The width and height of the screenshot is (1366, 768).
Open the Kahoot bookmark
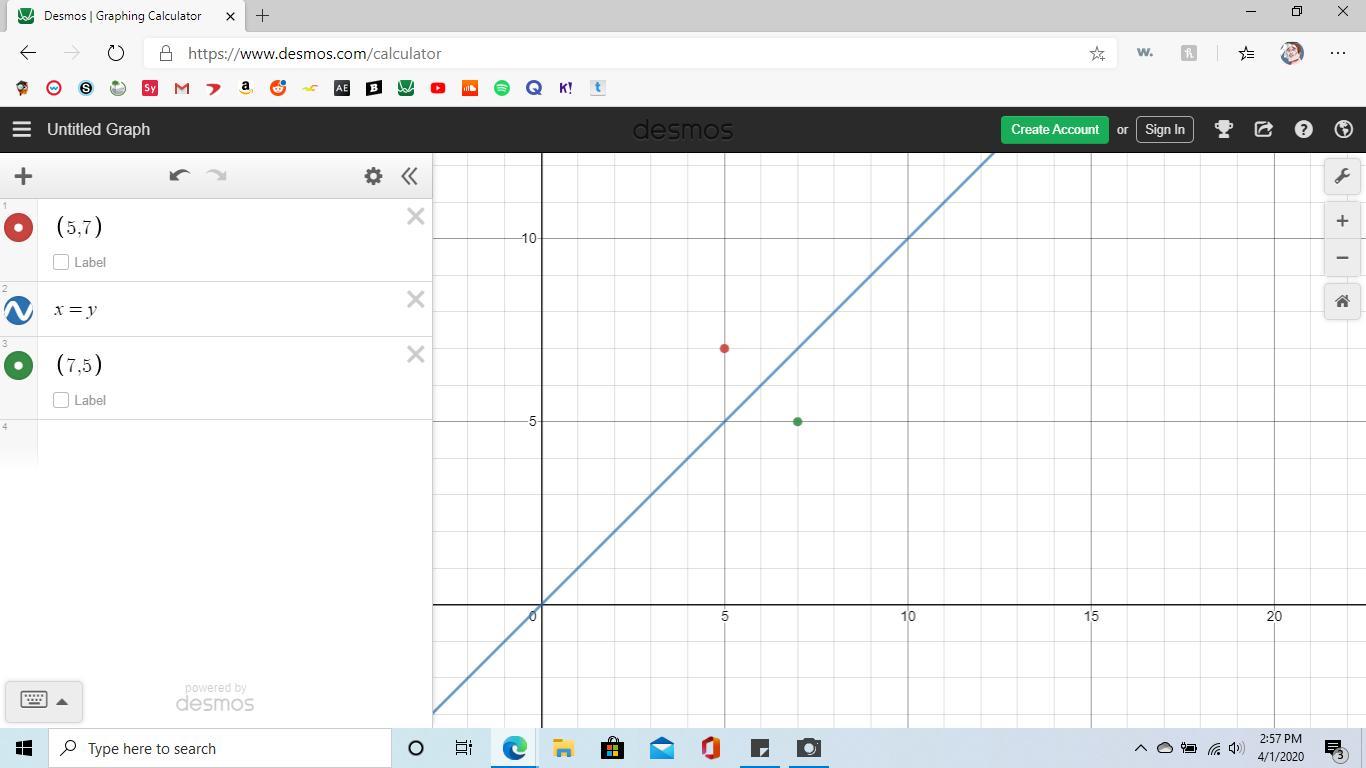[566, 88]
